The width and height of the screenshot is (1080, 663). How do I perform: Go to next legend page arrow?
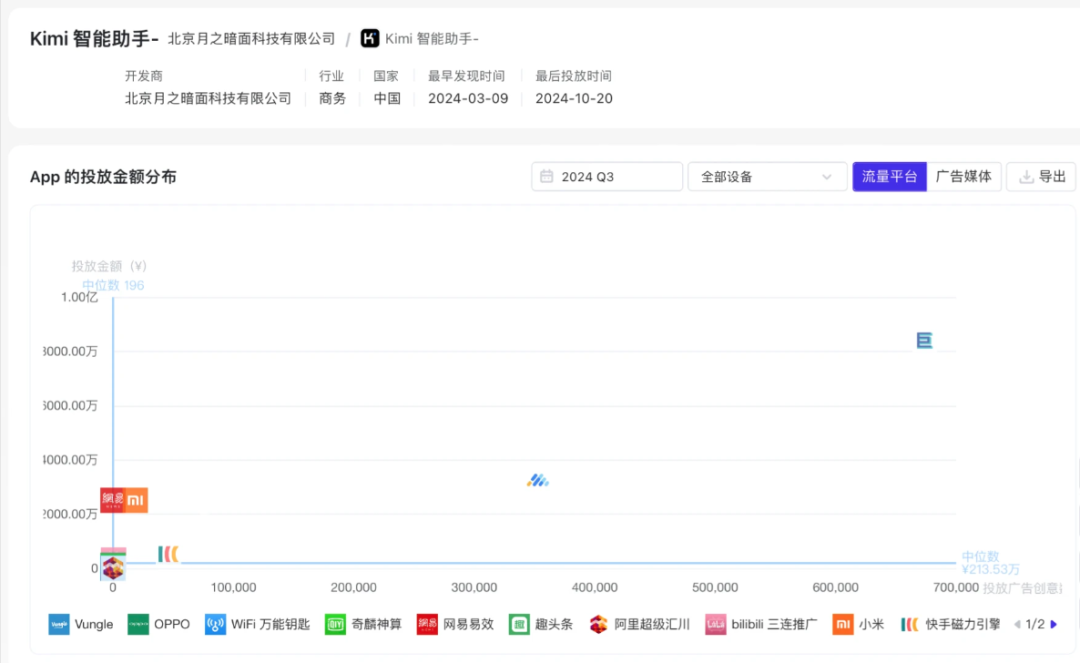(x=1054, y=624)
